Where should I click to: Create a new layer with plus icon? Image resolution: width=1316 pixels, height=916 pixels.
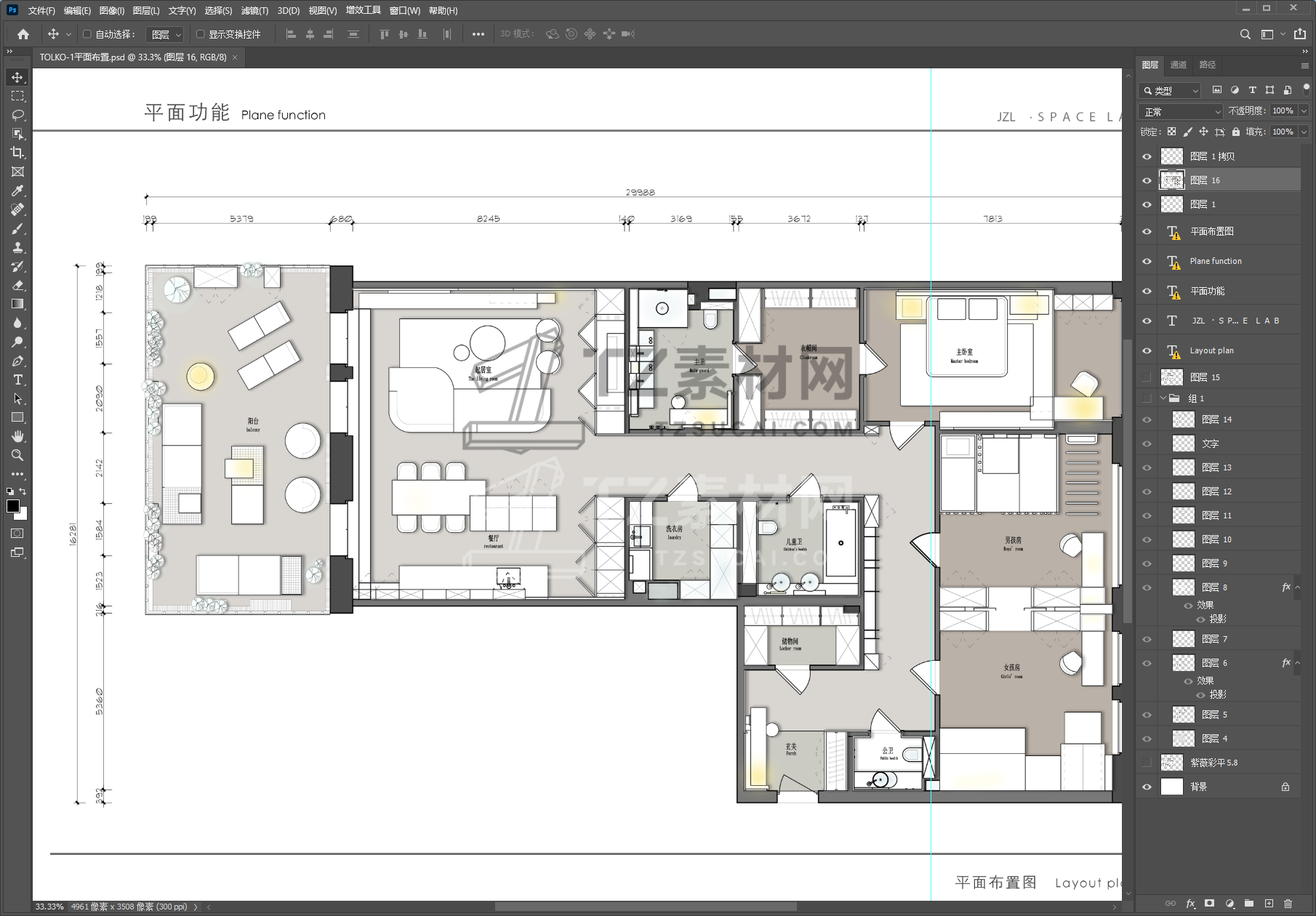coord(1269,904)
